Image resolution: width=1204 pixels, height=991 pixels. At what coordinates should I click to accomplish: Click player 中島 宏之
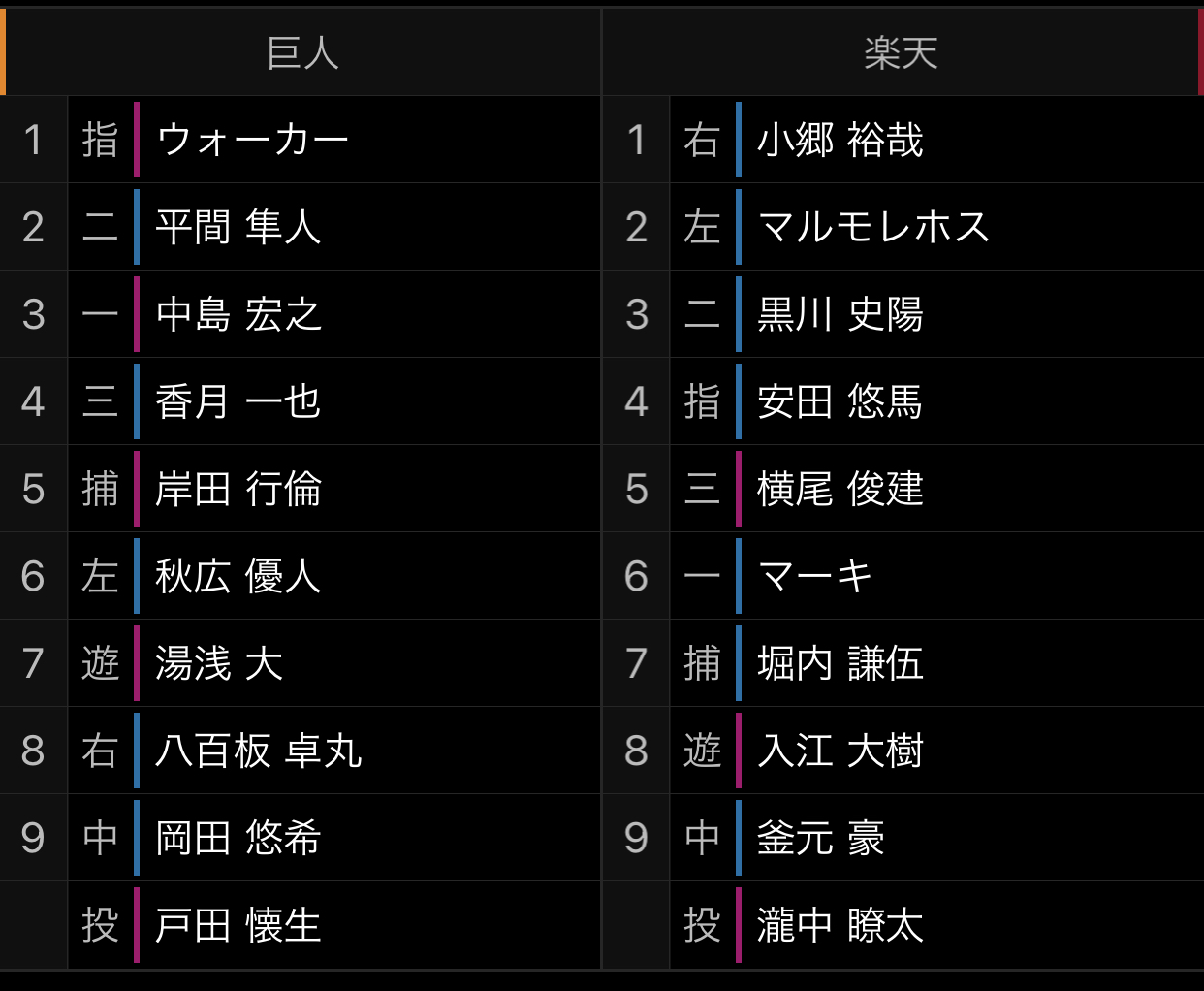click(238, 314)
